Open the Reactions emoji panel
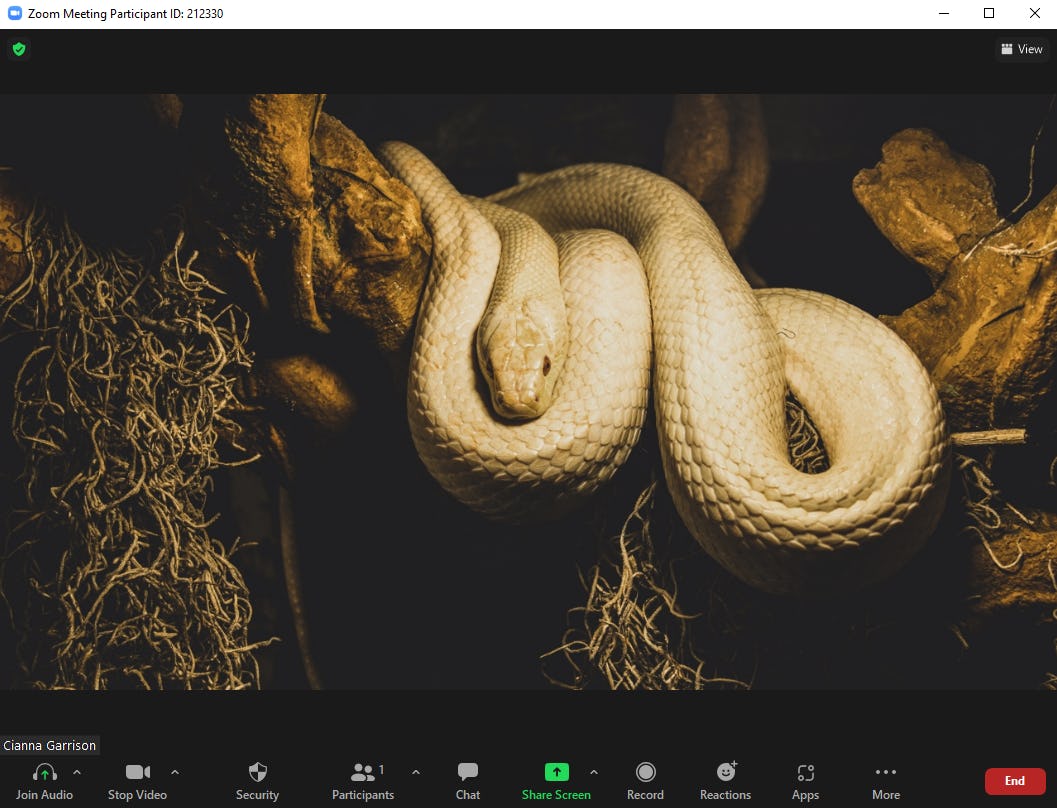Image resolution: width=1057 pixels, height=808 pixels. coord(725,772)
